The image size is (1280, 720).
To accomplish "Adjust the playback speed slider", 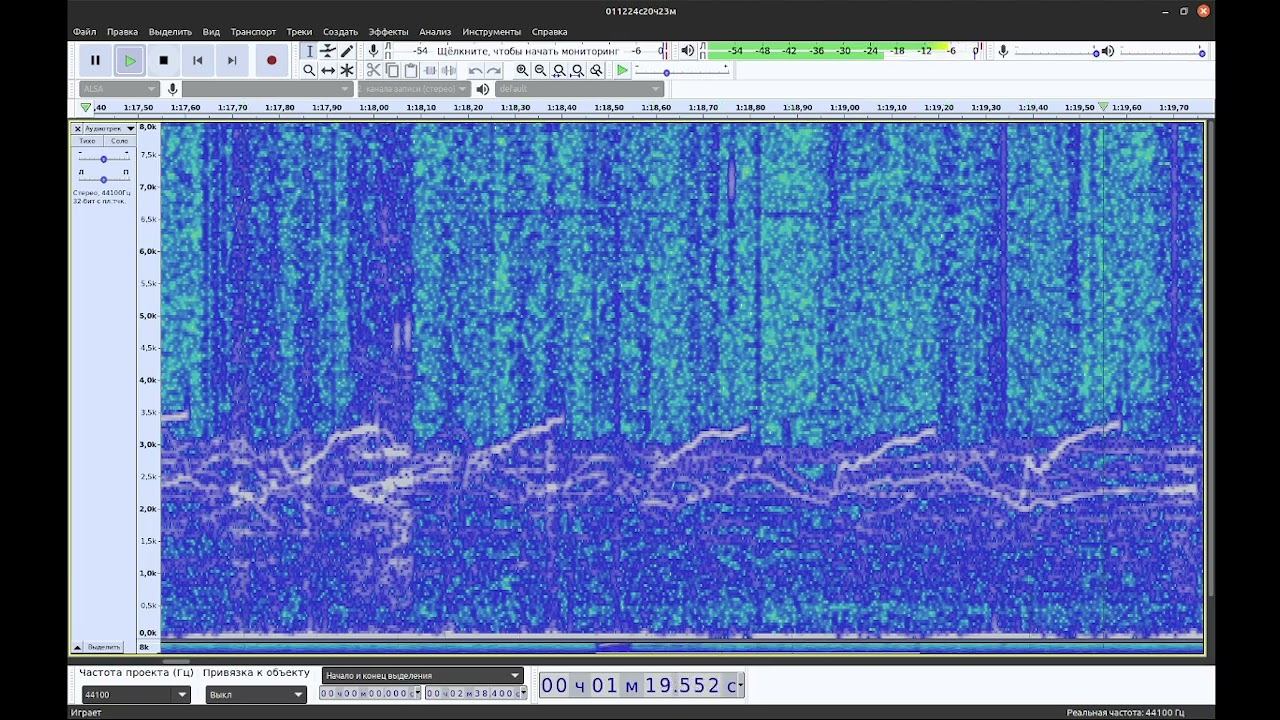I will click(684, 72).
